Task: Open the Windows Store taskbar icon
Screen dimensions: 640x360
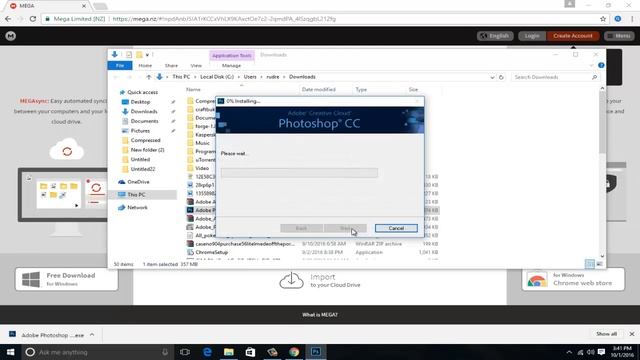Action: click(250, 352)
